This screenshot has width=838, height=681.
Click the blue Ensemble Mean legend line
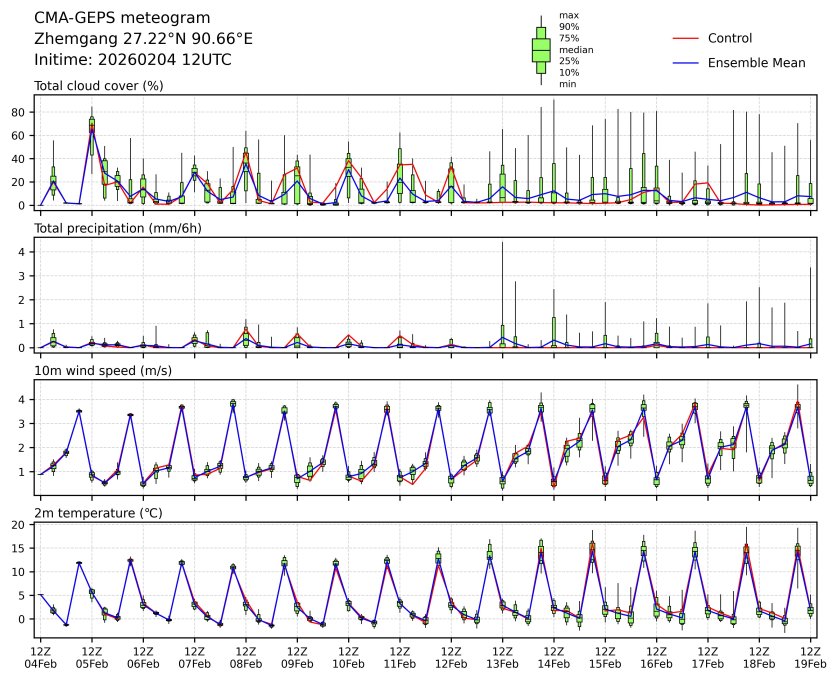pyautogui.click(x=684, y=63)
